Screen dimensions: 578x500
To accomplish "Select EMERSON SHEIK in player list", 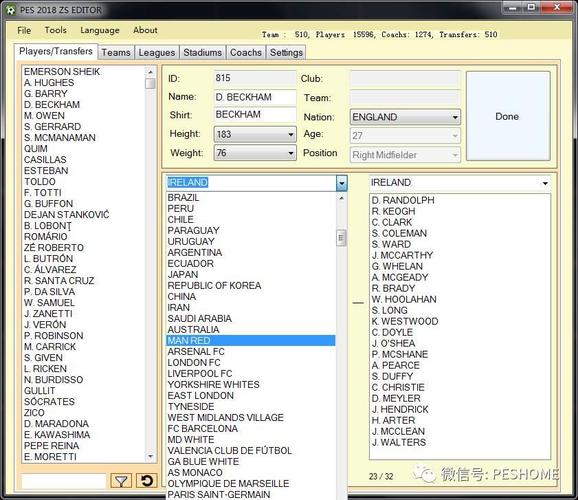I will coord(84,72).
